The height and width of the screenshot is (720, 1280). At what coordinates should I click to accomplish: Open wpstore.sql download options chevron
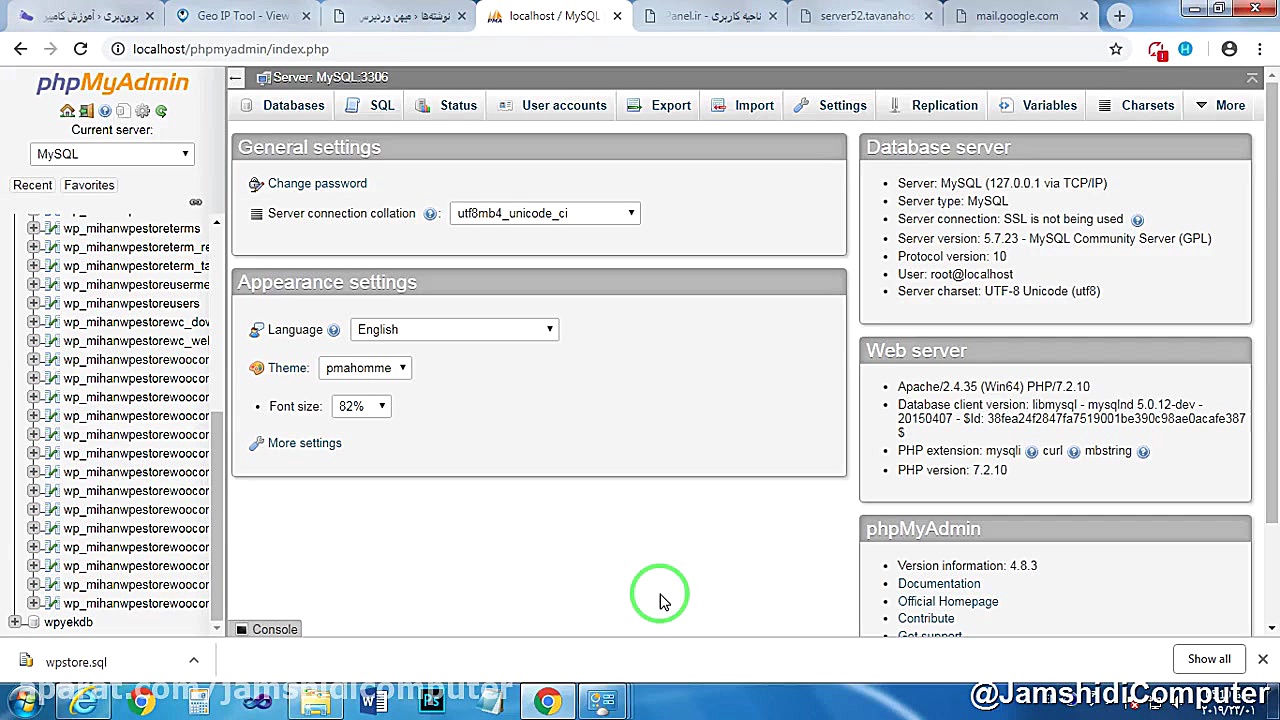tap(194, 661)
